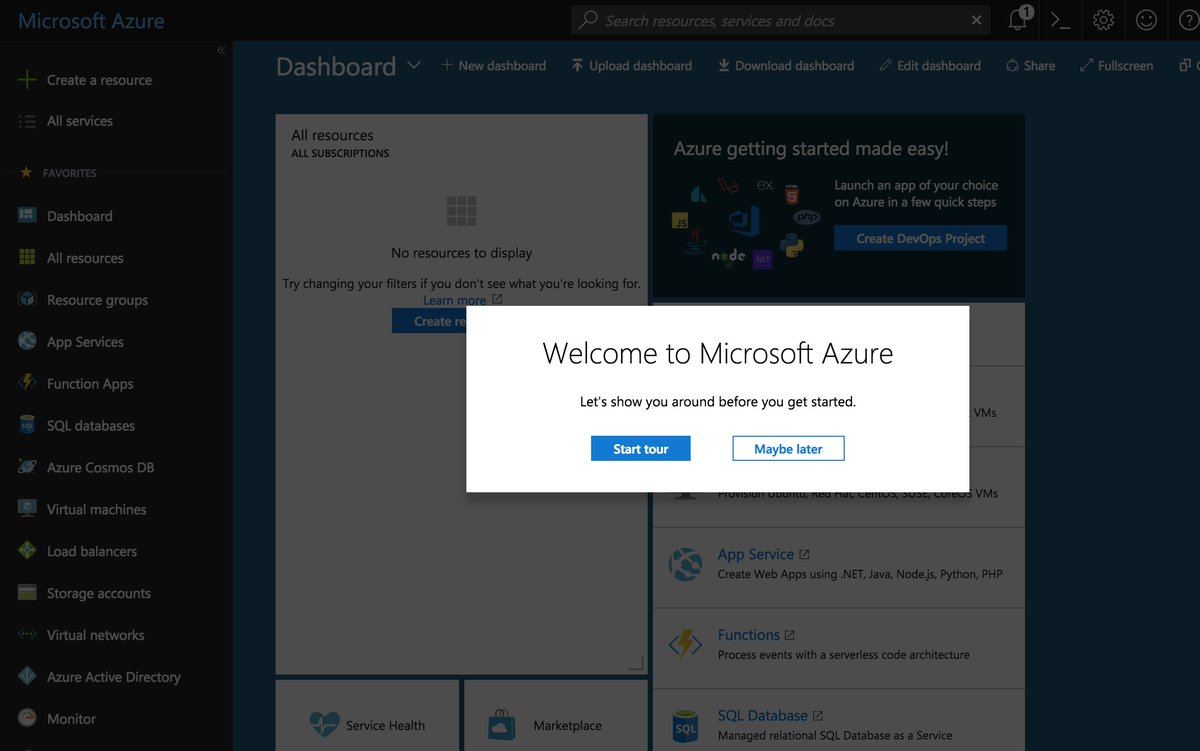Screen dimensions: 1200x751
Task: Open the Functions link
Action: (x=748, y=635)
